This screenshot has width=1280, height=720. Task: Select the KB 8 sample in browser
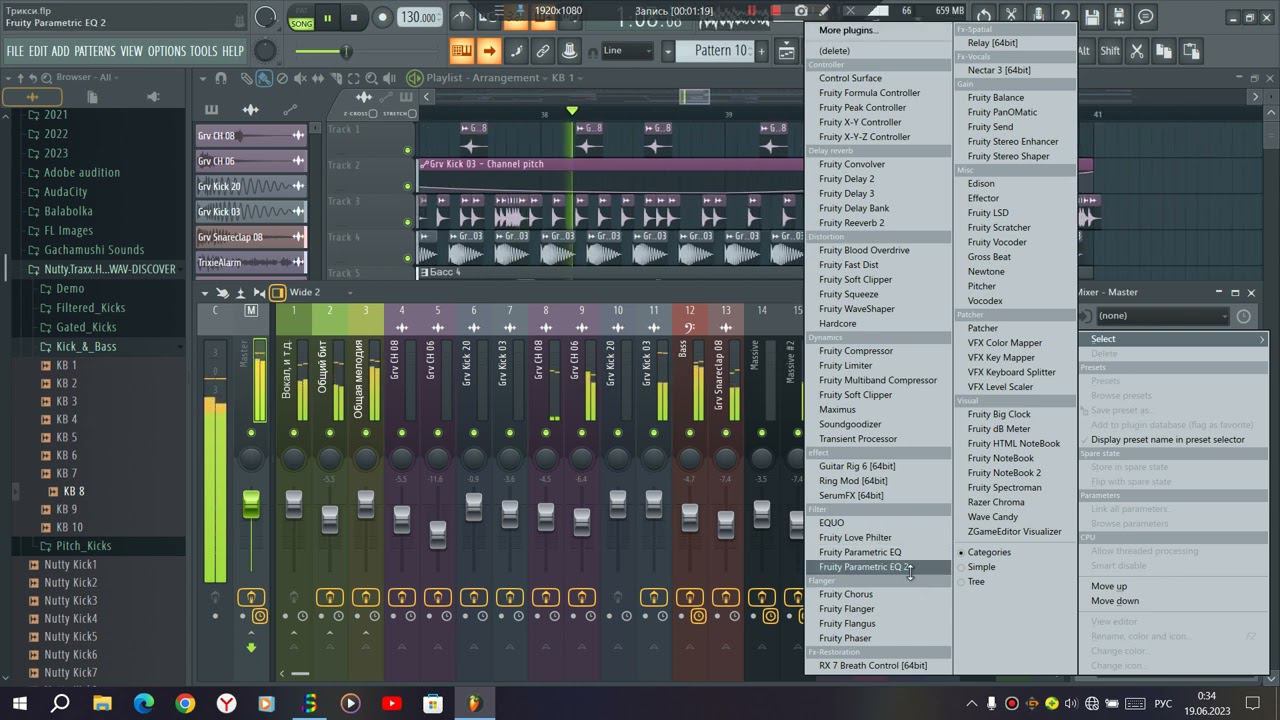pyautogui.click(x=74, y=491)
